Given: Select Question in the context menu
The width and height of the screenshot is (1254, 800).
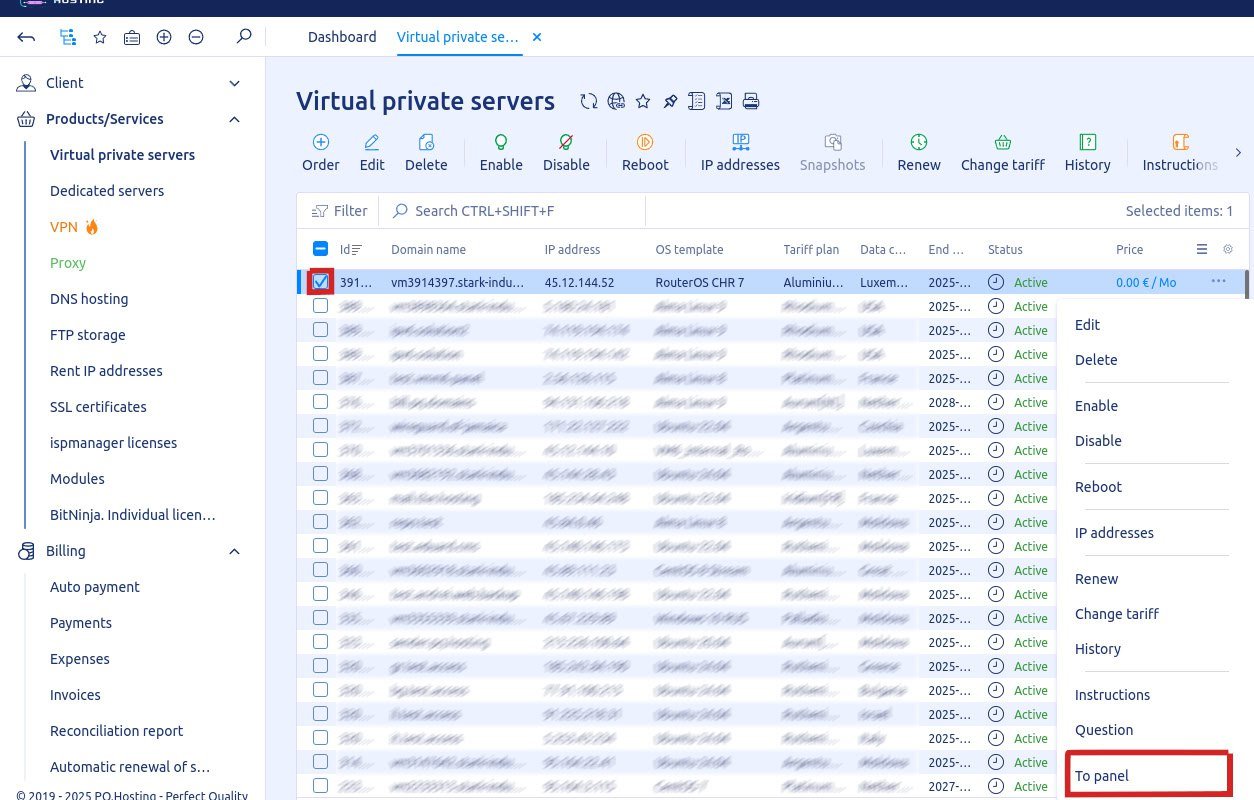Looking at the screenshot, I should pos(1104,730).
